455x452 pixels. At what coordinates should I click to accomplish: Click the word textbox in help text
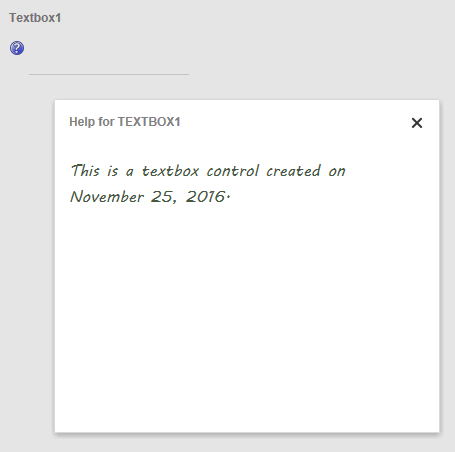point(170,171)
